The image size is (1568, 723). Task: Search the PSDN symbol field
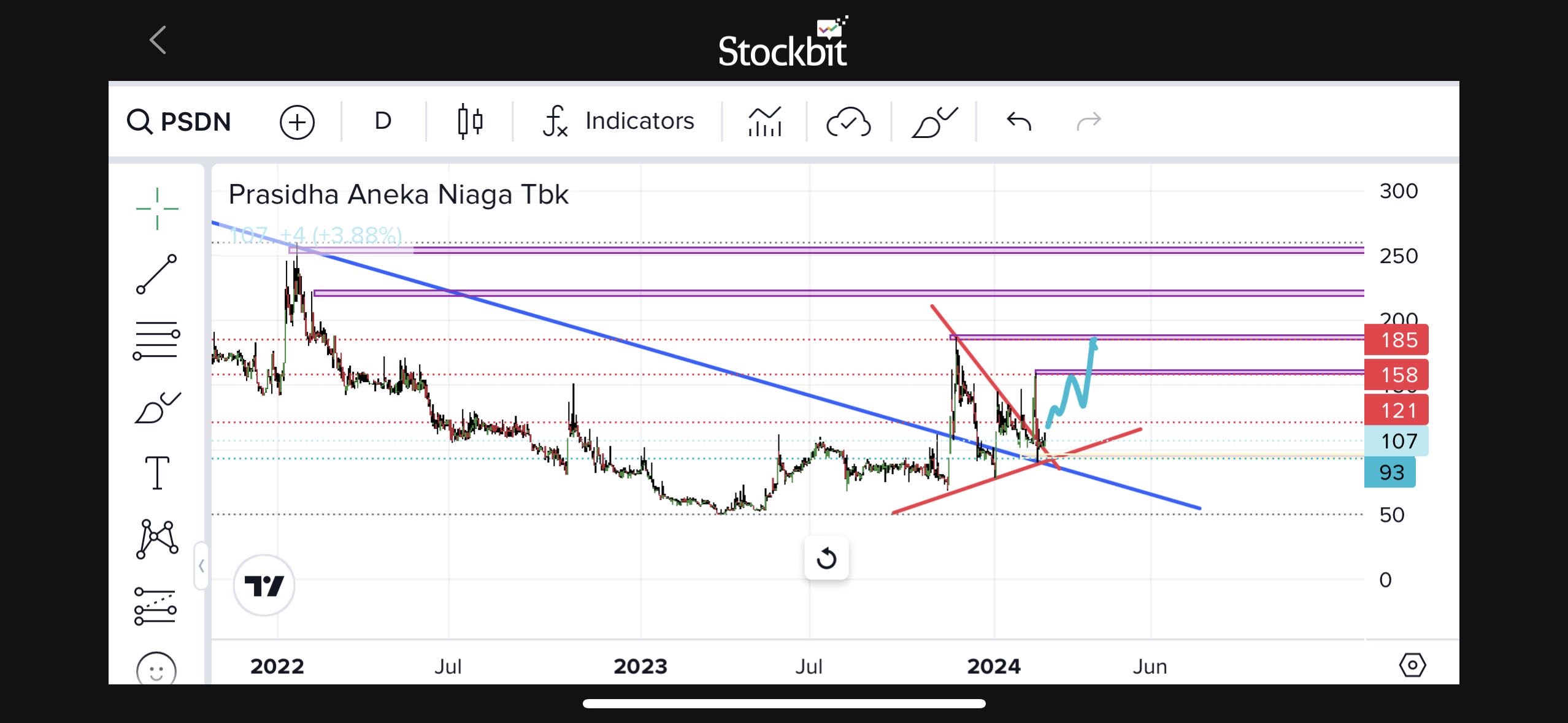point(179,121)
